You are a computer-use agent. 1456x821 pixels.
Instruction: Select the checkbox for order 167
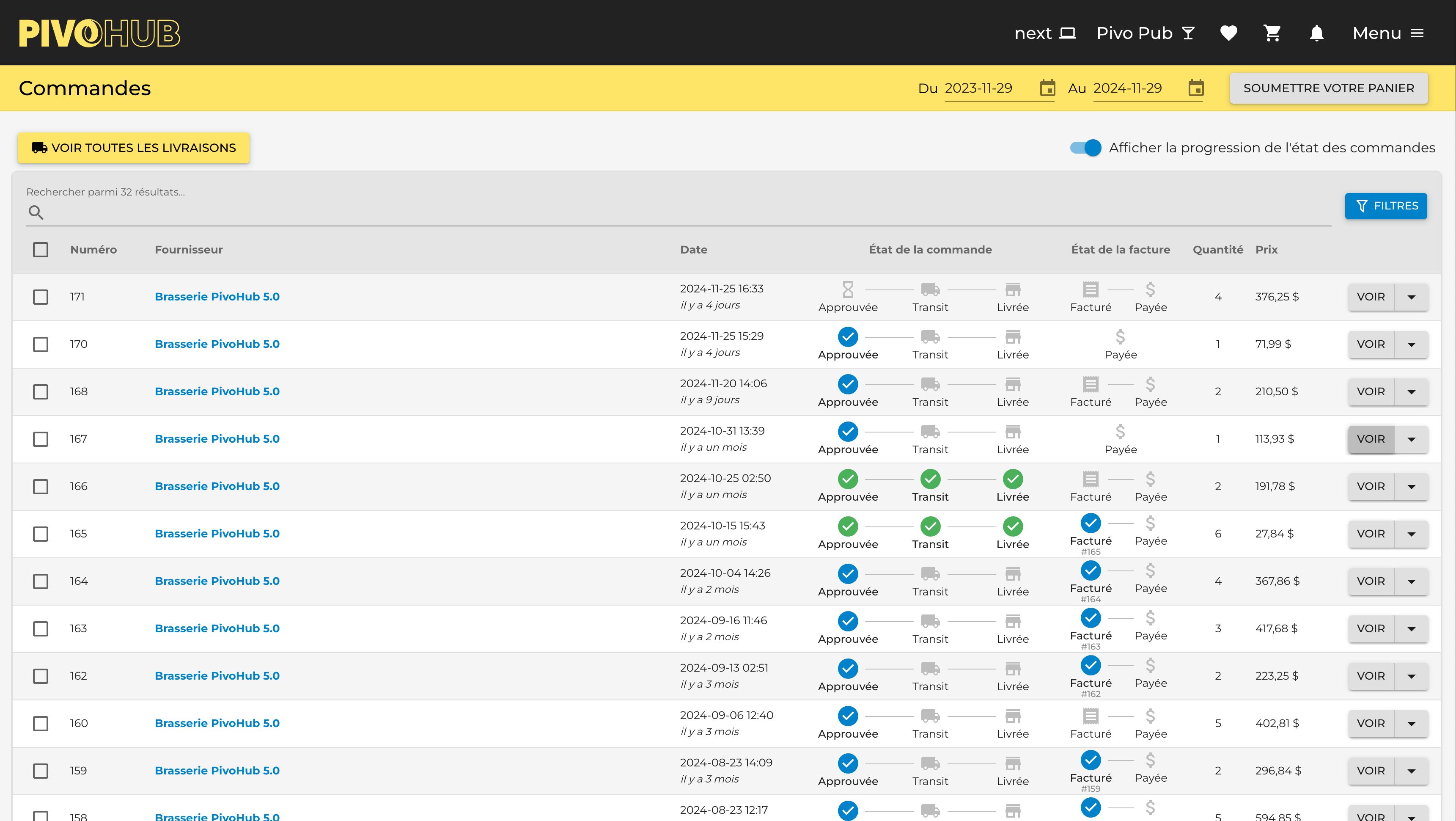[40, 439]
